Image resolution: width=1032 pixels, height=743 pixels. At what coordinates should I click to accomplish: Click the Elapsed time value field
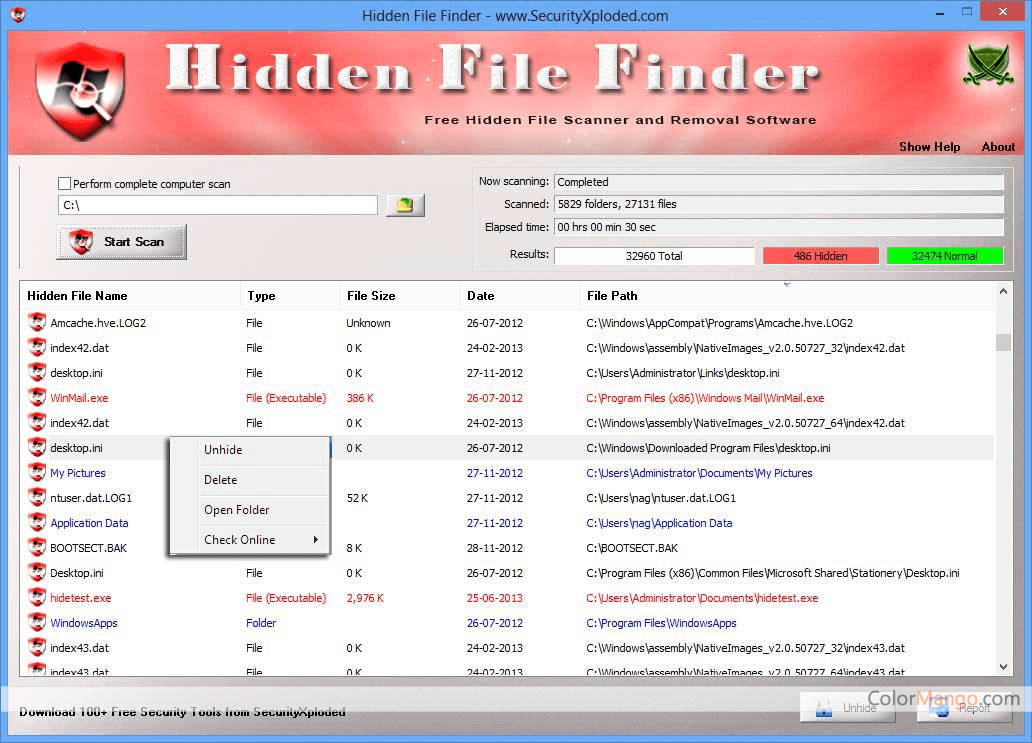tap(779, 227)
